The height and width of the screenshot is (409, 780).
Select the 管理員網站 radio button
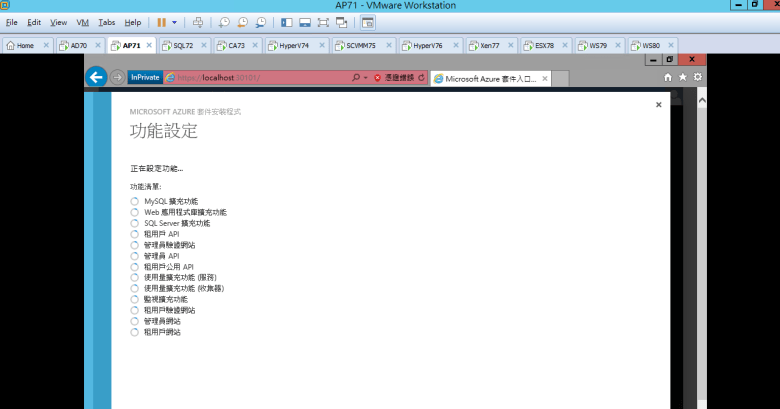point(134,321)
